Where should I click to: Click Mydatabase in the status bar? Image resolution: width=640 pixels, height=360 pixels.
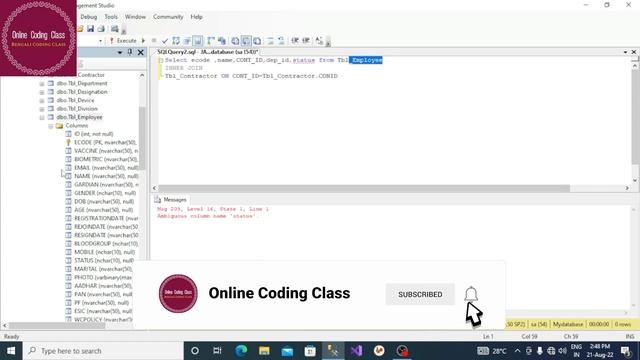[568, 324]
